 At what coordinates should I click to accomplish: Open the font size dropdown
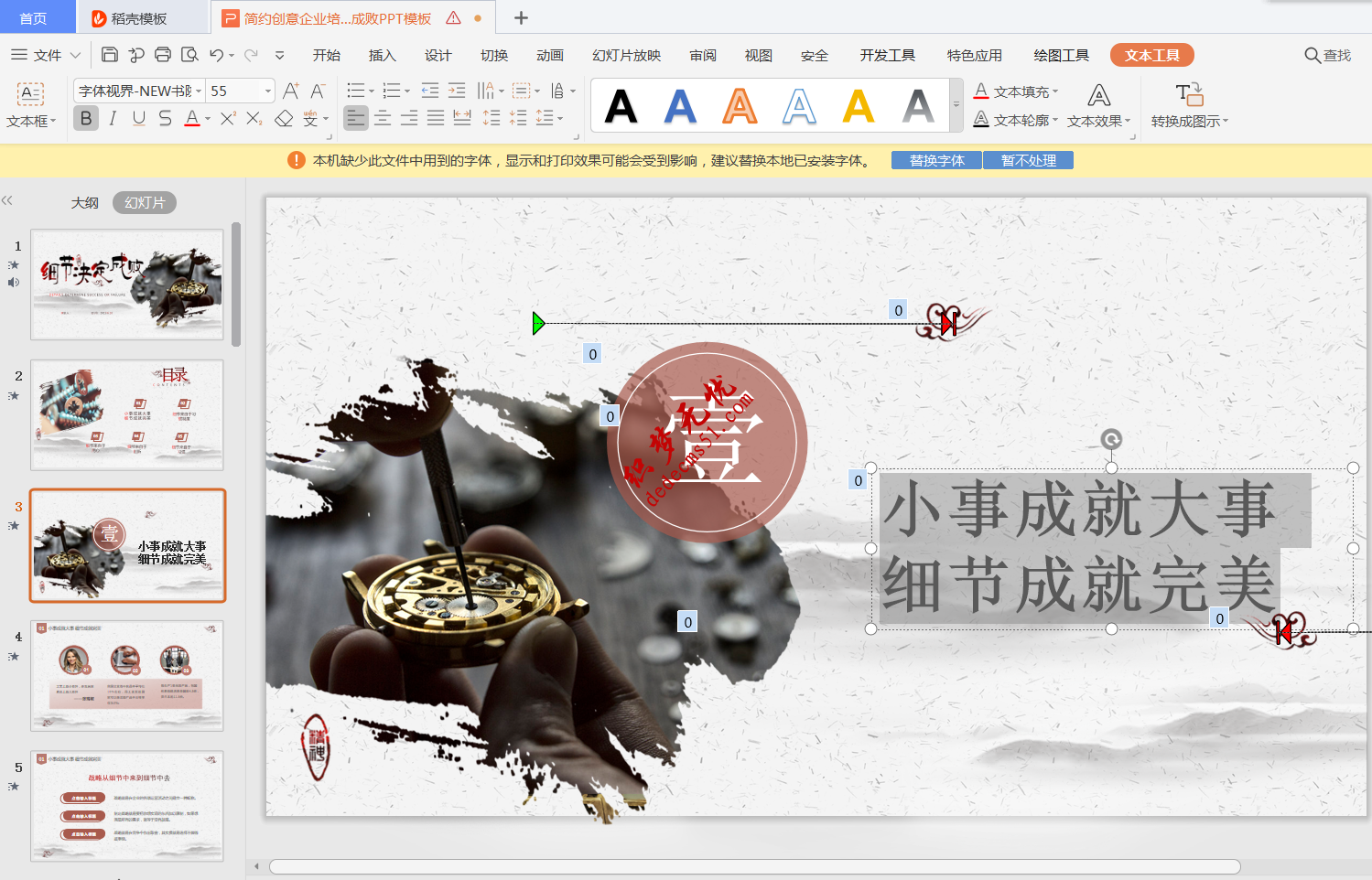pos(267,90)
